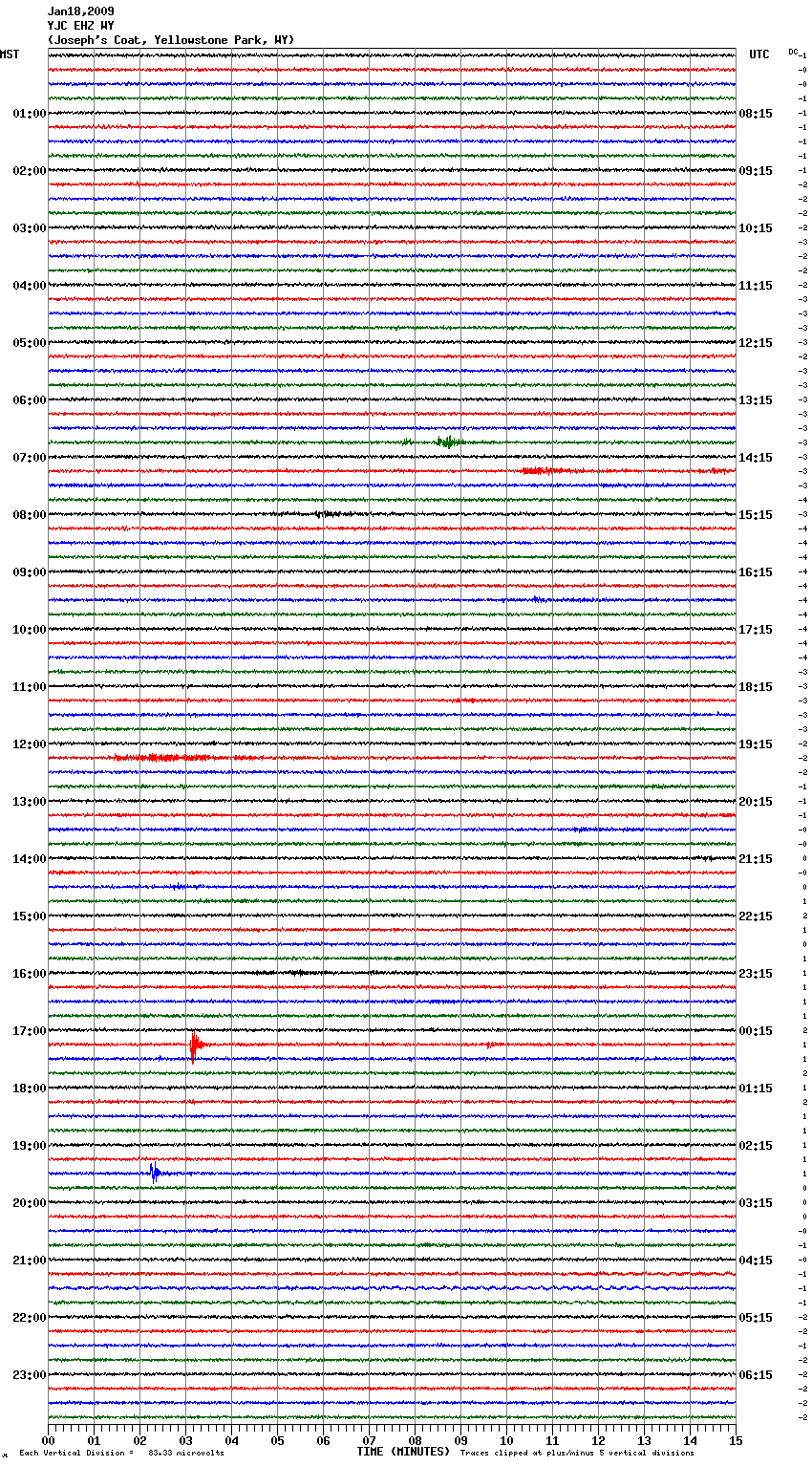Select the MST time label "17:00"

point(30,1031)
